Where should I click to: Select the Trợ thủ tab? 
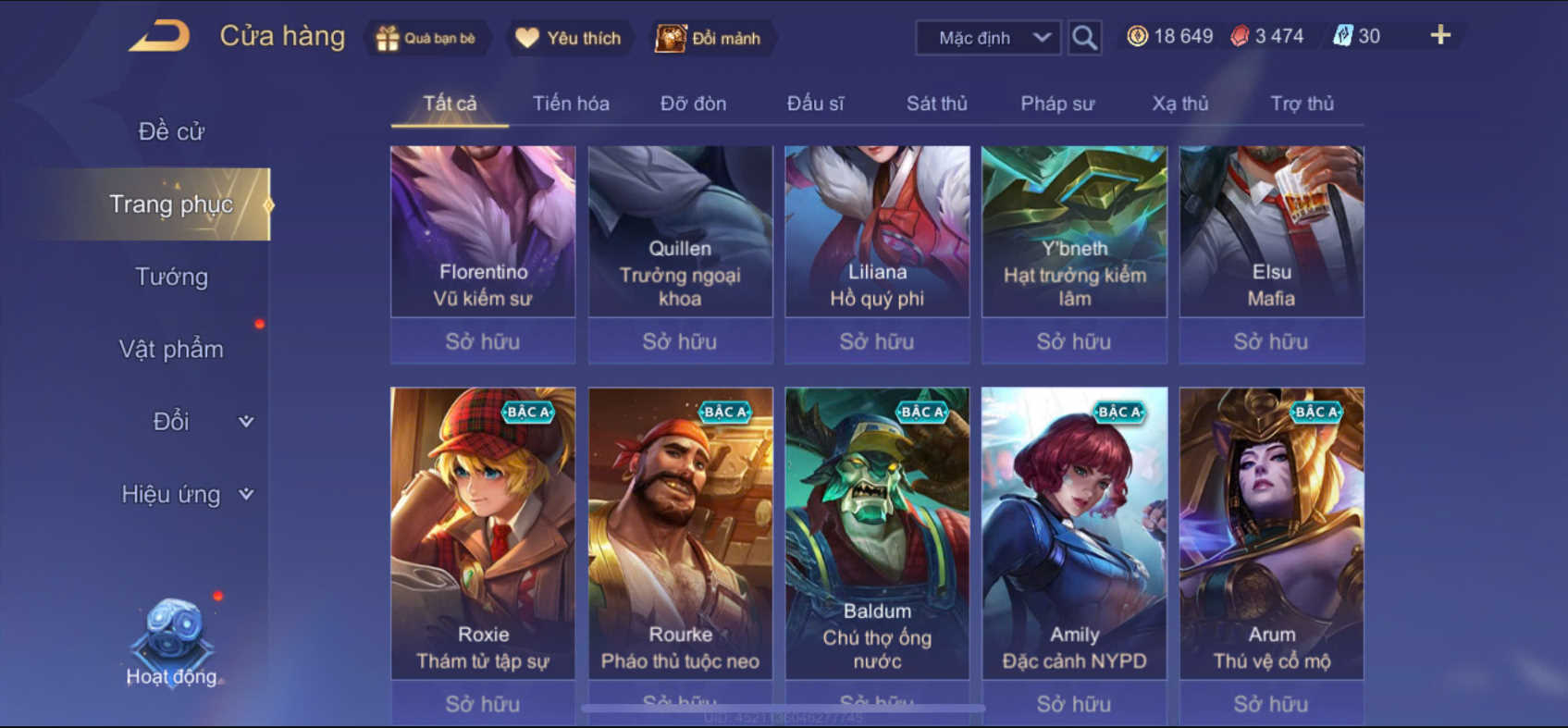coord(1302,104)
